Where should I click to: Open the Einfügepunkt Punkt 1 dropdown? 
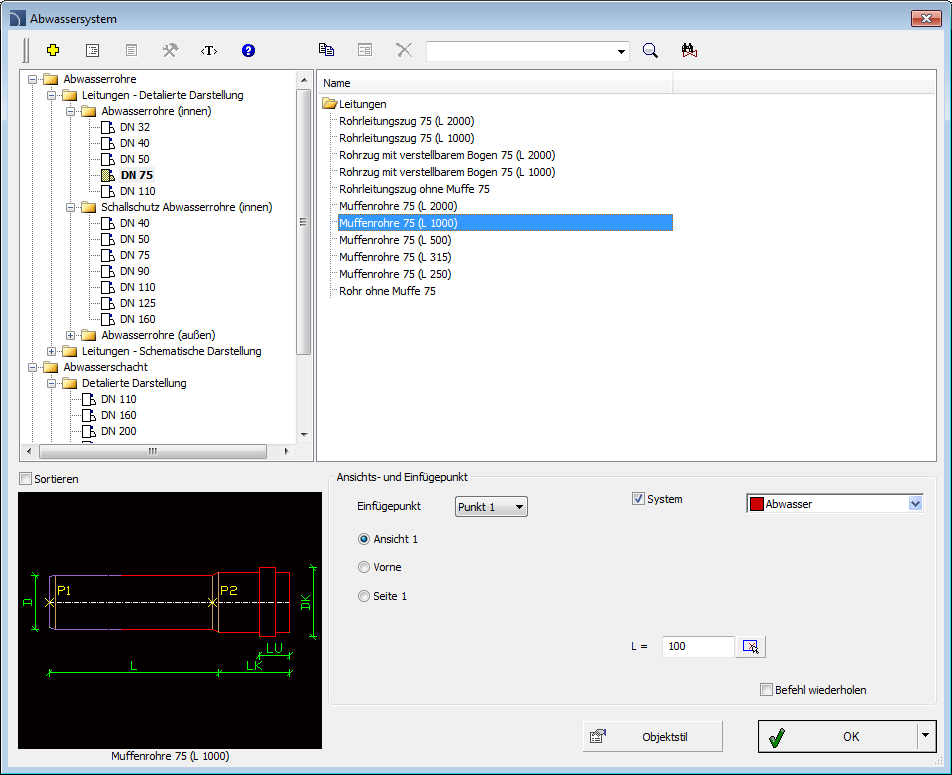[491, 507]
